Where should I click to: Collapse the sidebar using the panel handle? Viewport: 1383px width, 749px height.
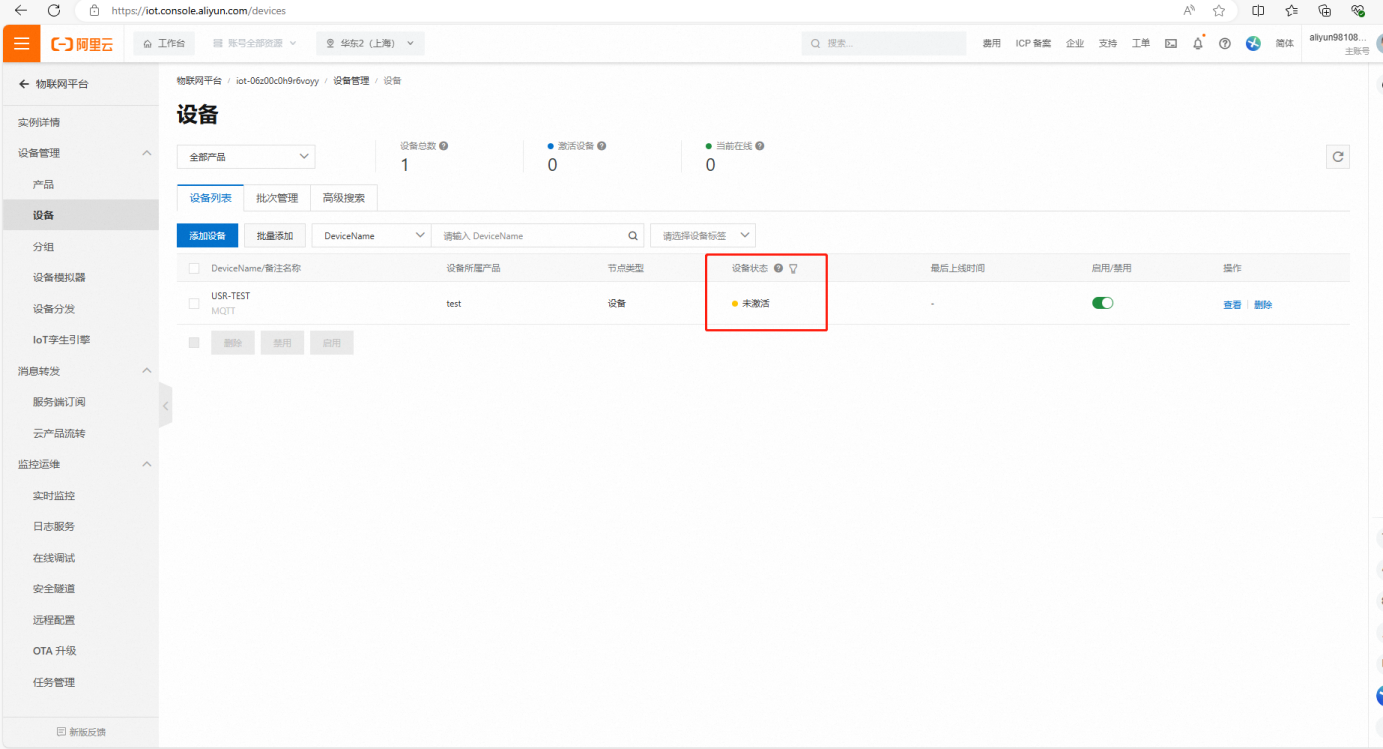pos(165,407)
